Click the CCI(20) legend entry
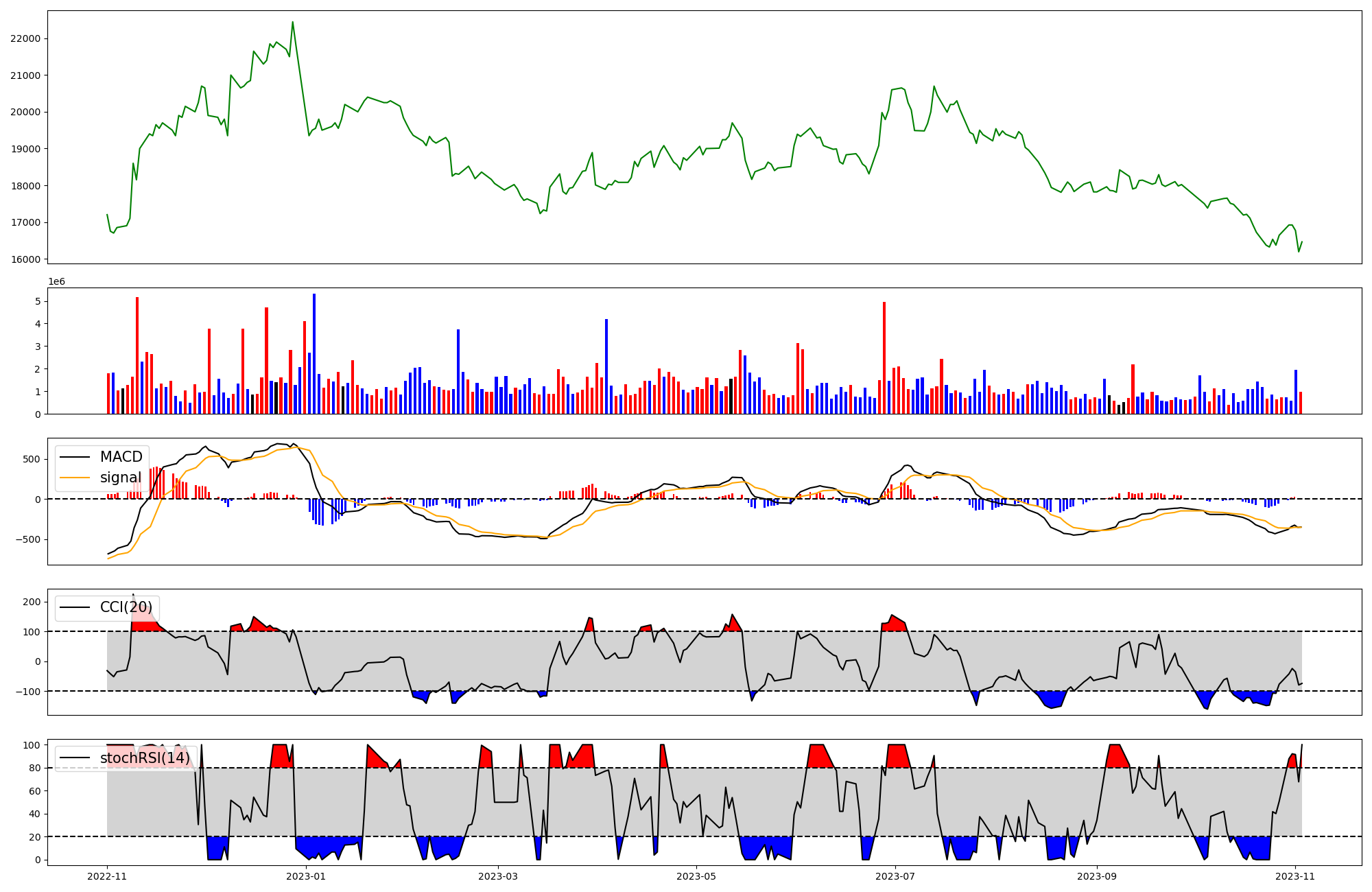The width and height of the screenshot is (1372, 892). click(x=126, y=607)
